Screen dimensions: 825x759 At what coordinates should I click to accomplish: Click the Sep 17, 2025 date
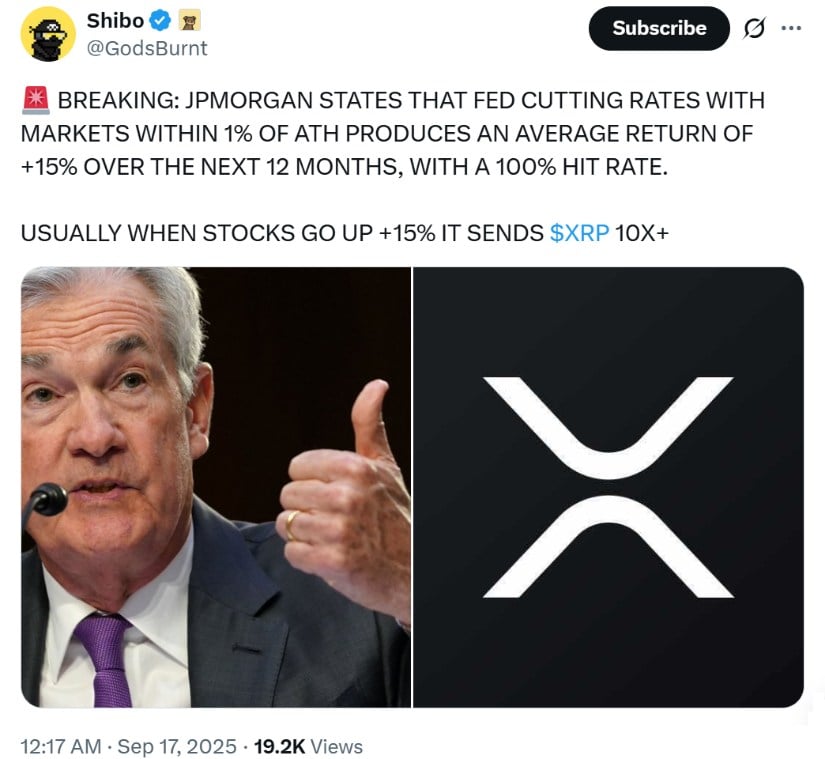(x=176, y=746)
